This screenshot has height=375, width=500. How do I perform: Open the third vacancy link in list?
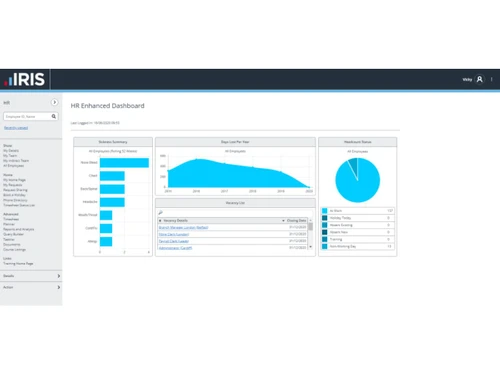click(174, 241)
